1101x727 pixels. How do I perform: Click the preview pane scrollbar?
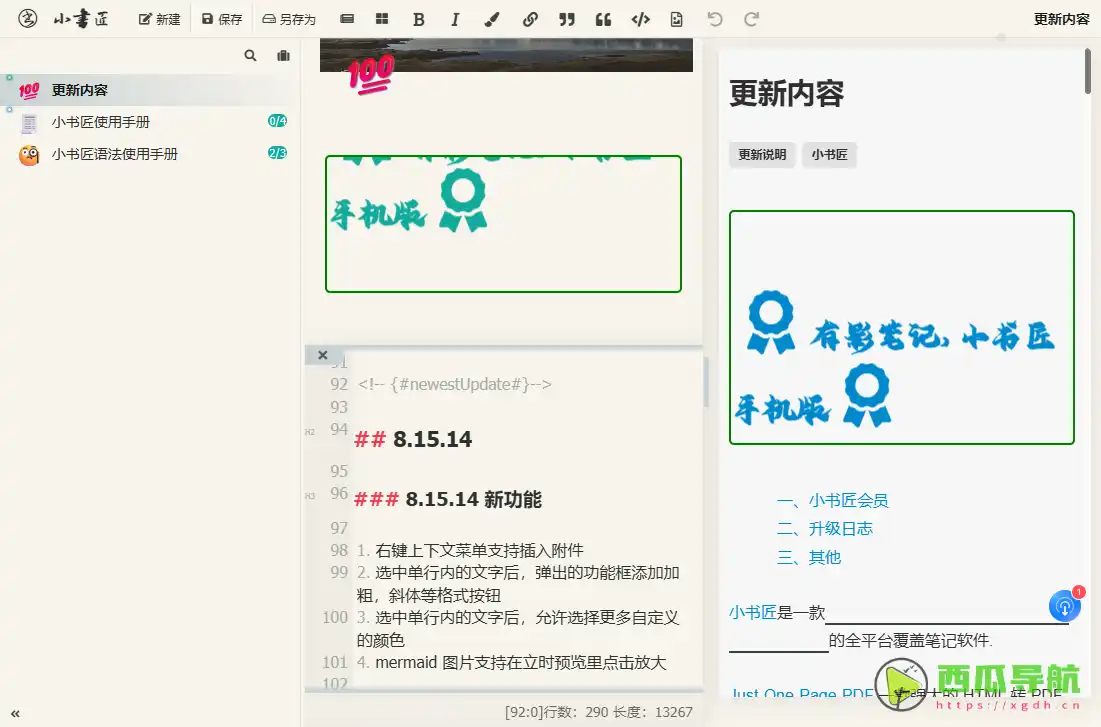coord(1088,71)
